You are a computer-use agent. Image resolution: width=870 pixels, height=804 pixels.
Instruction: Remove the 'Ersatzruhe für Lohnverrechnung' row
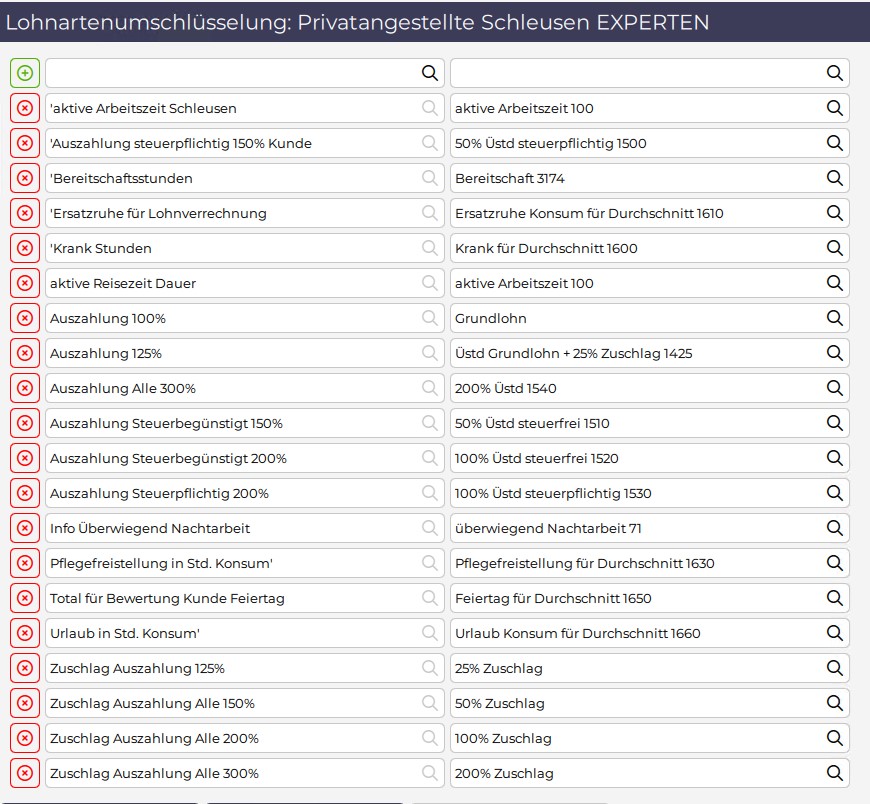25,213
